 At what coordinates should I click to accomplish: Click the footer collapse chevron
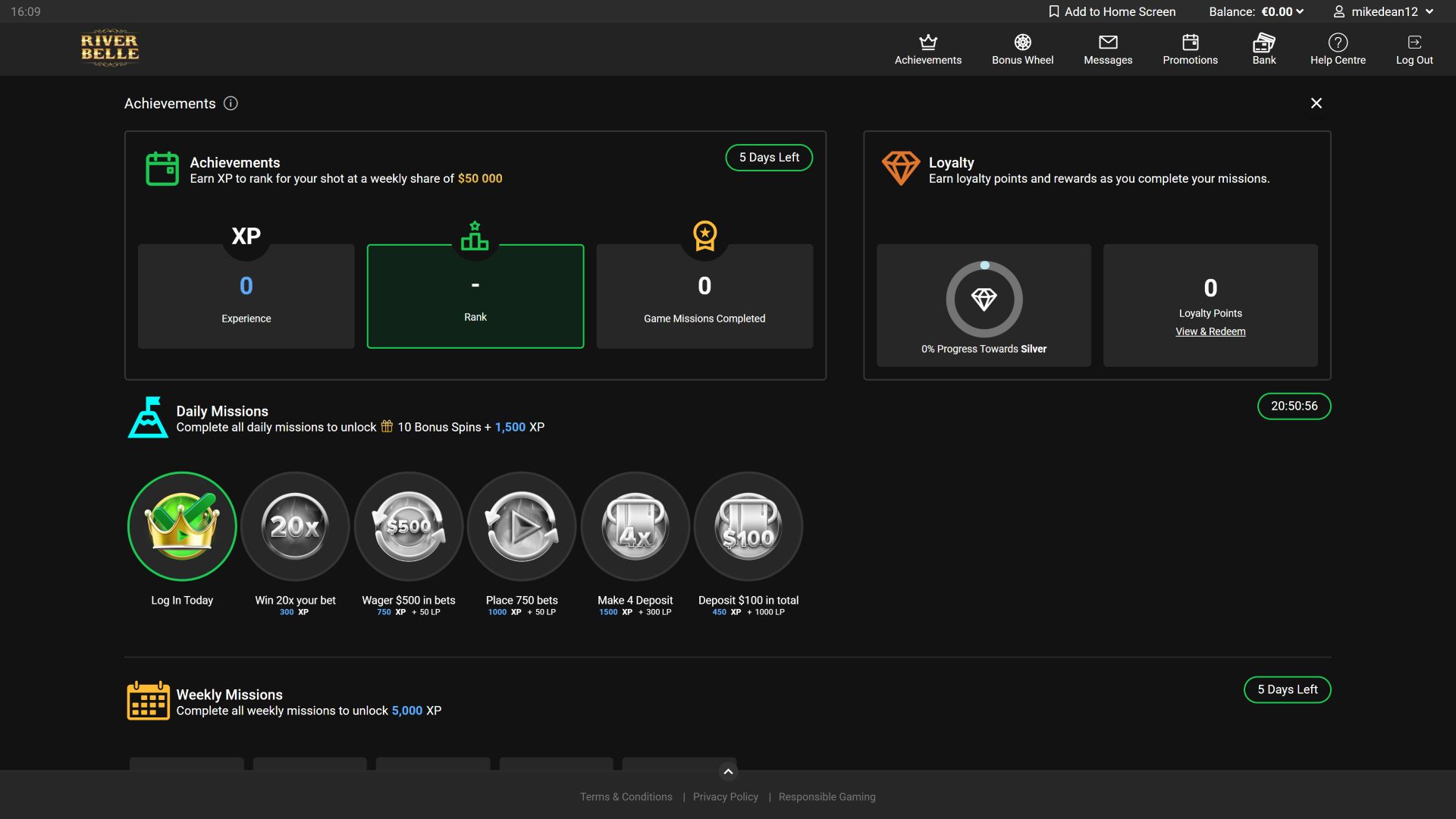click(x=728, y=772)
